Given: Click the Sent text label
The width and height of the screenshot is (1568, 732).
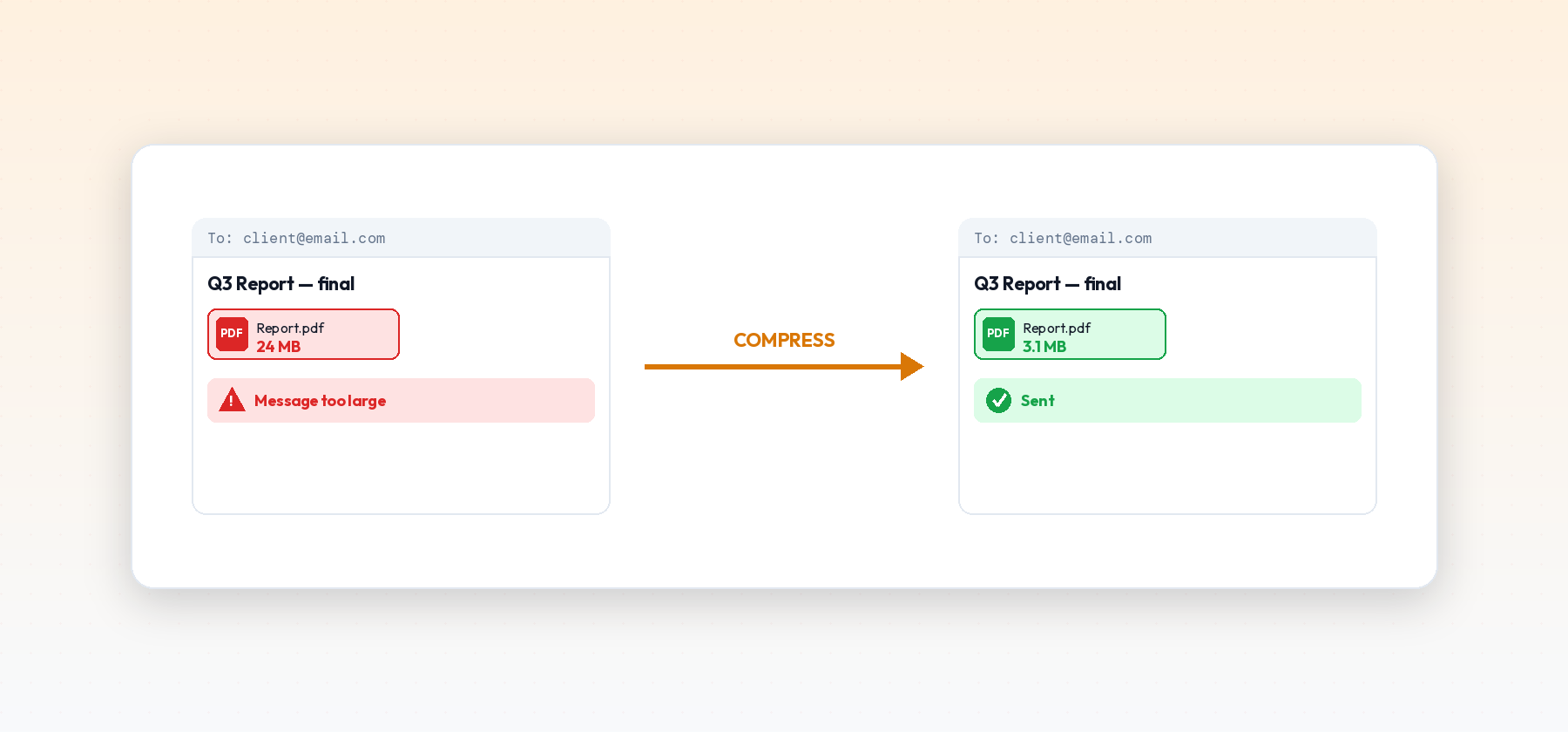Looking at the screenshot, I should click(1037, 401).
